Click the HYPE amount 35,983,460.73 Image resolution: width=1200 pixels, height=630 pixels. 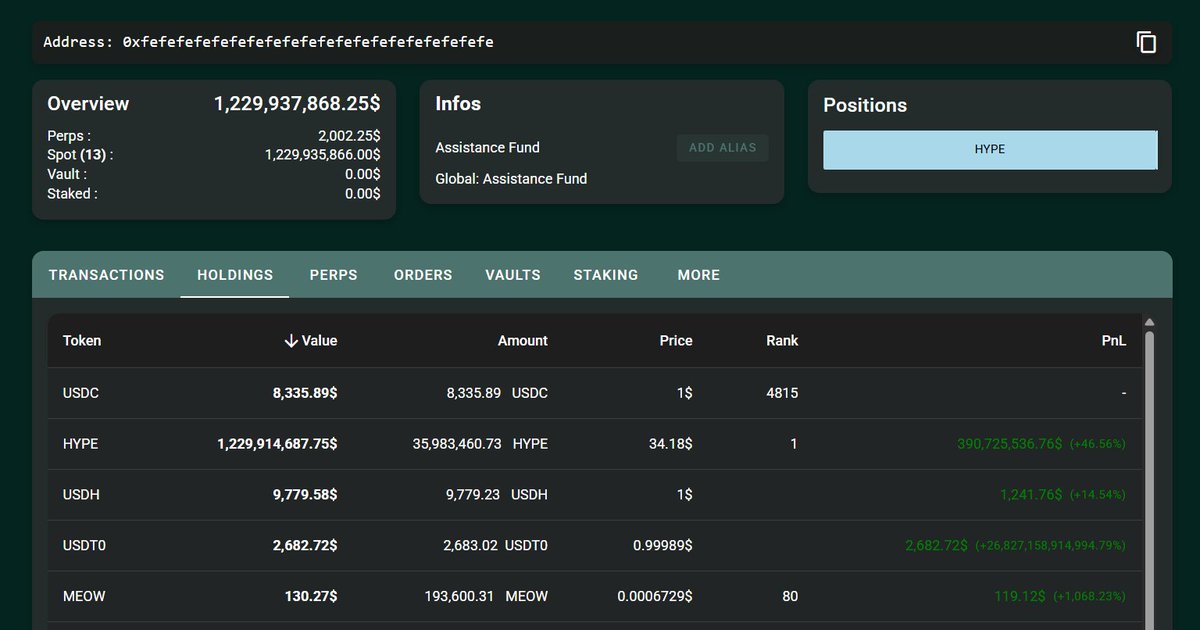point(457,444)
